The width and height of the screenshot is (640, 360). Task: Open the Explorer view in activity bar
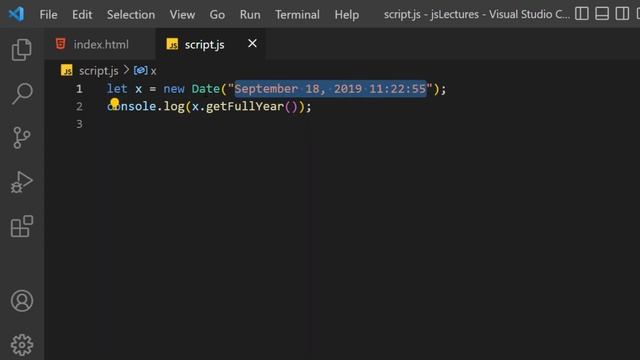[x=22, y=49]
